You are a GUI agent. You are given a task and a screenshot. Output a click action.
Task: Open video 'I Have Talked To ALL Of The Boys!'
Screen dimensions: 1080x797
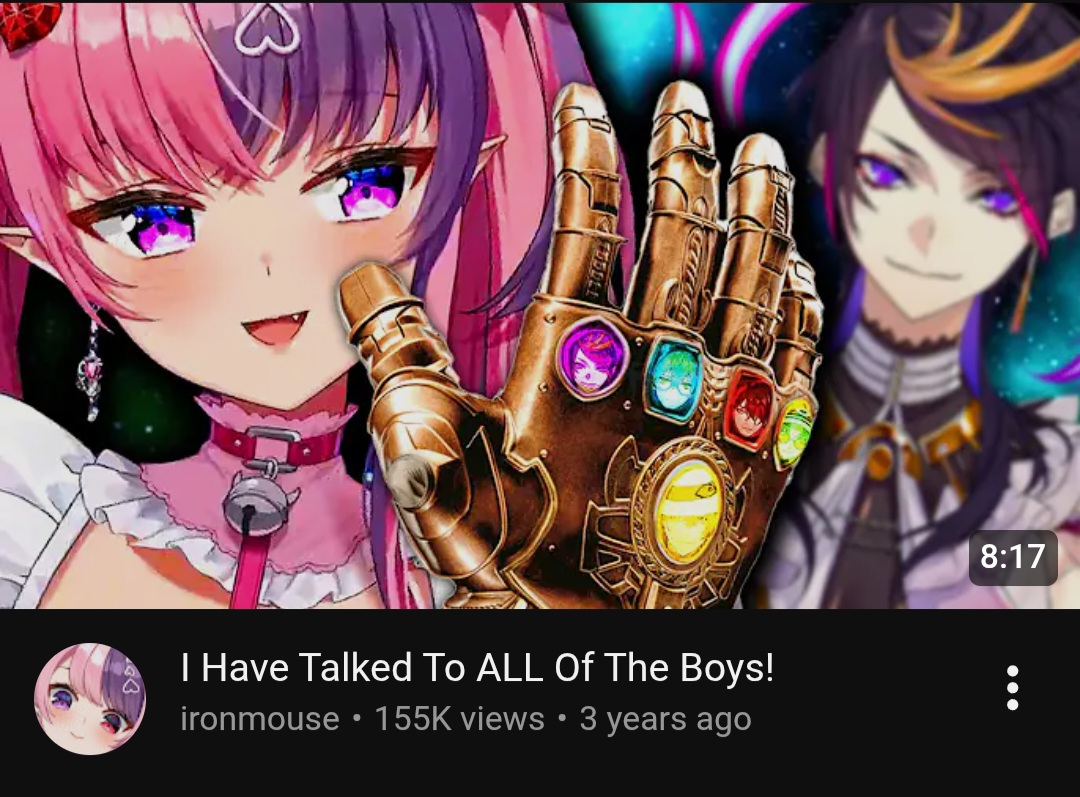click(477, 667)
